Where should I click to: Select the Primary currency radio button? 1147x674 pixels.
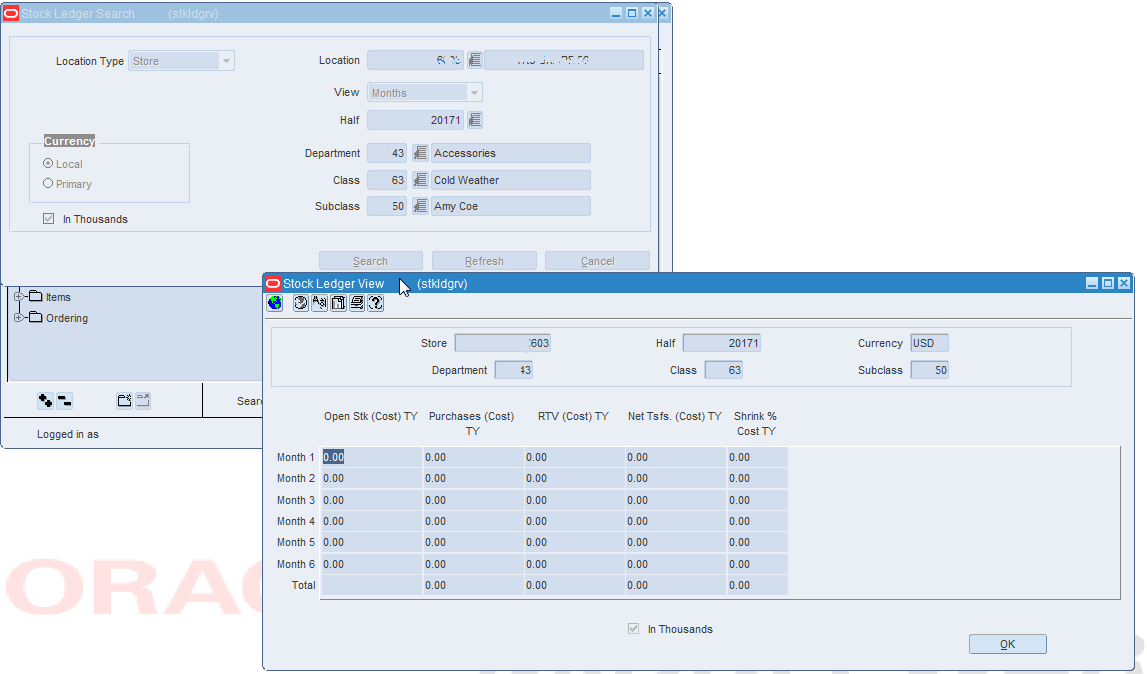[x=47, y=183]
